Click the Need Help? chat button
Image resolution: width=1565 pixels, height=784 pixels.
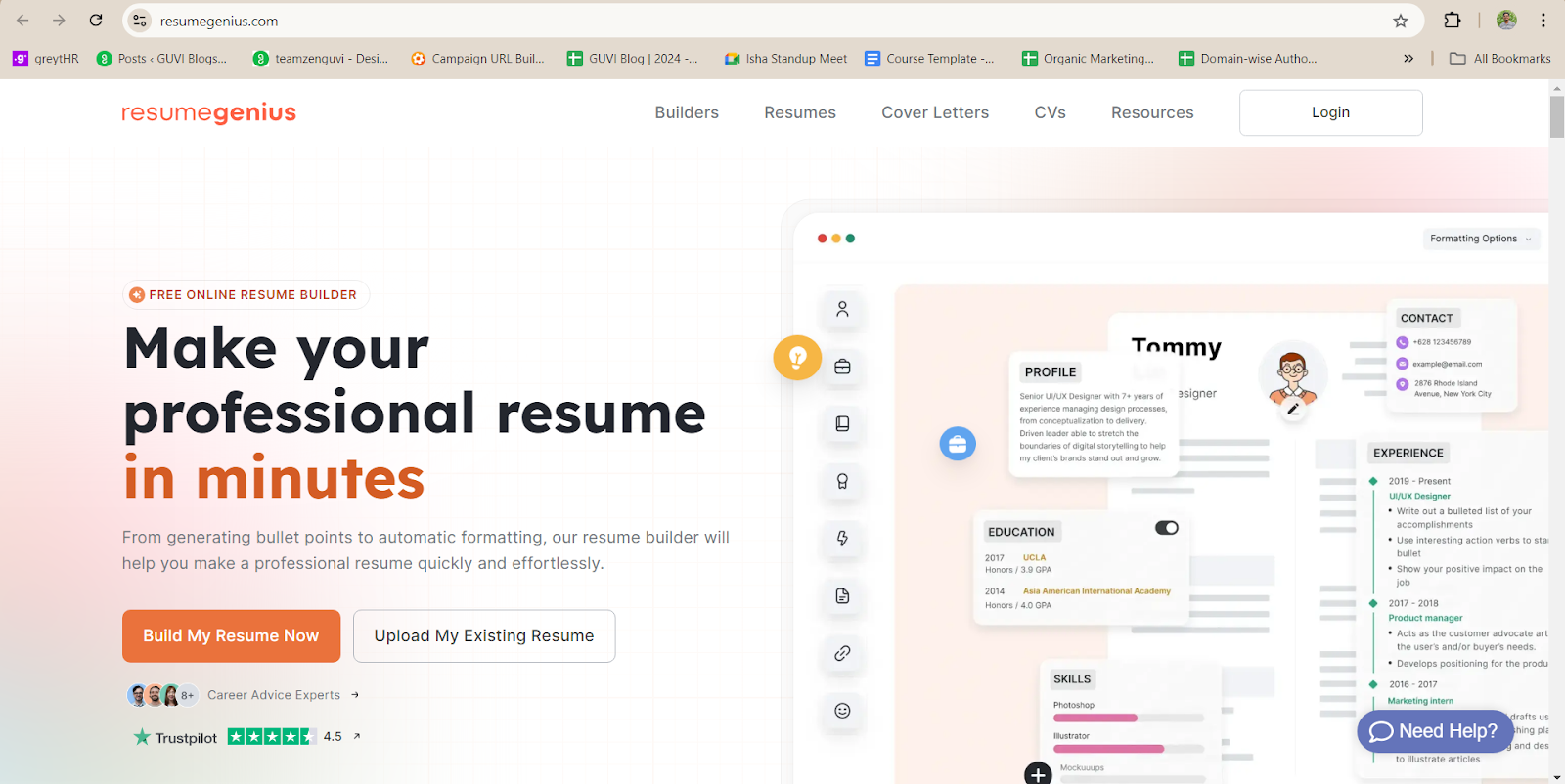click(x=1435, y=731)
